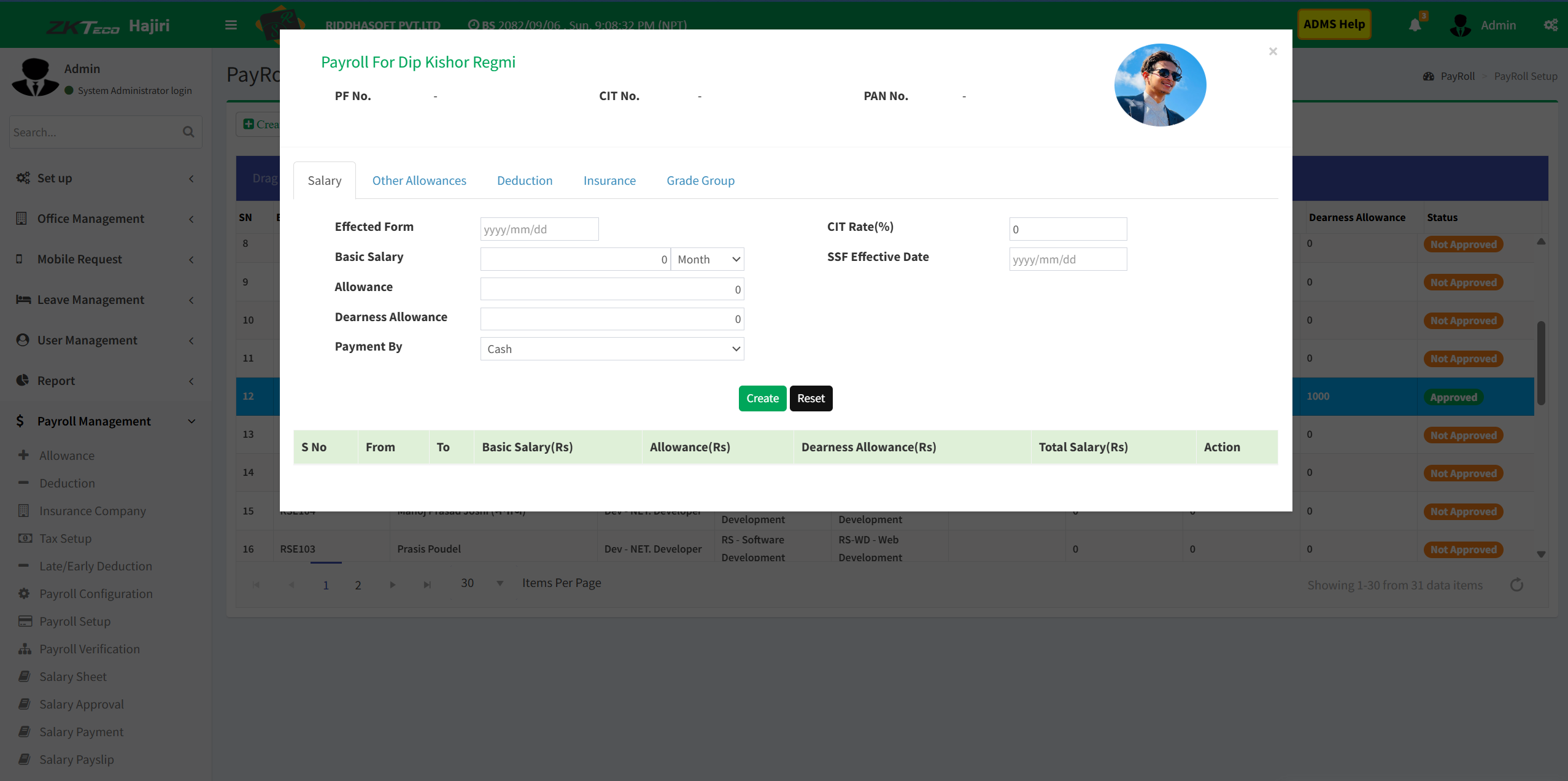Open the Payment By Cash dropdown
The height and width of the screenshot is (781, 1568).
(612, 349)
